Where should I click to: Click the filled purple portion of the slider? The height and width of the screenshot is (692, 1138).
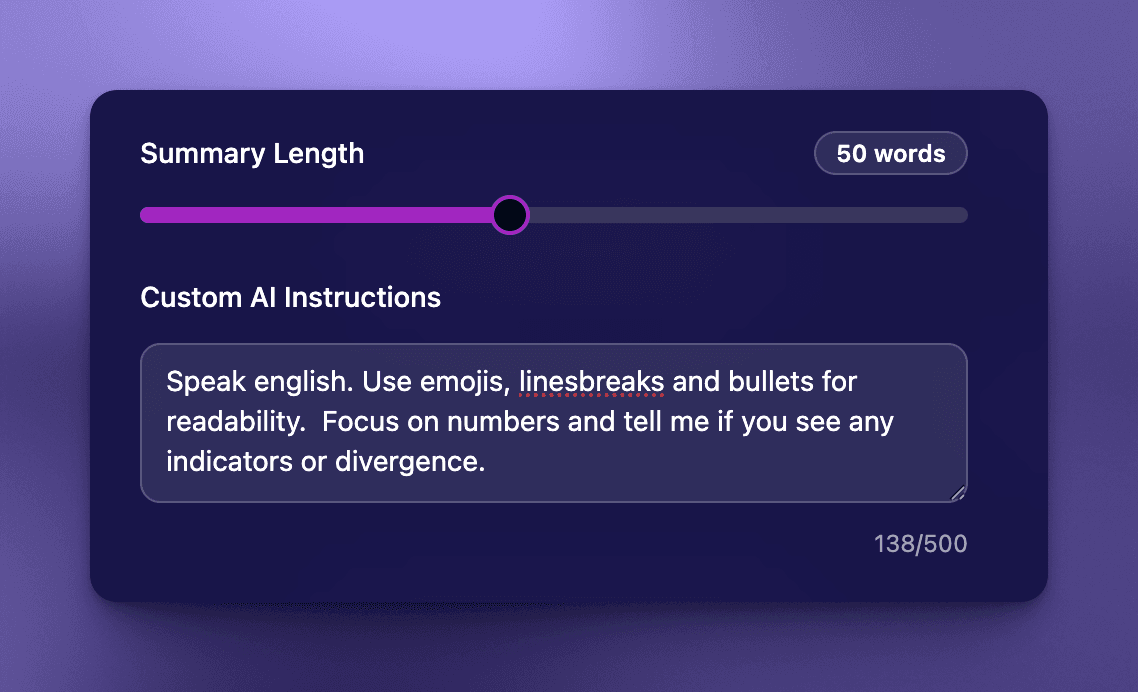tap(320, 214)
